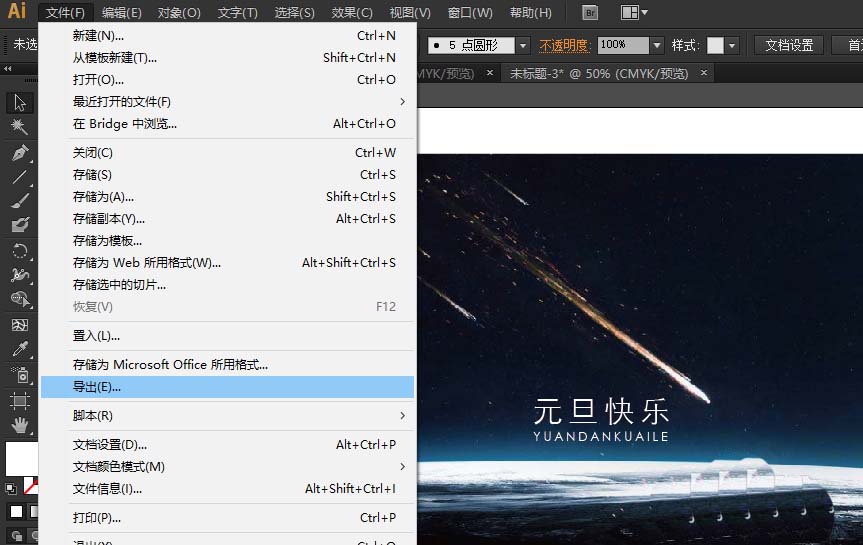Expand 文档颜色模式(M) submenu

[227, 467]
